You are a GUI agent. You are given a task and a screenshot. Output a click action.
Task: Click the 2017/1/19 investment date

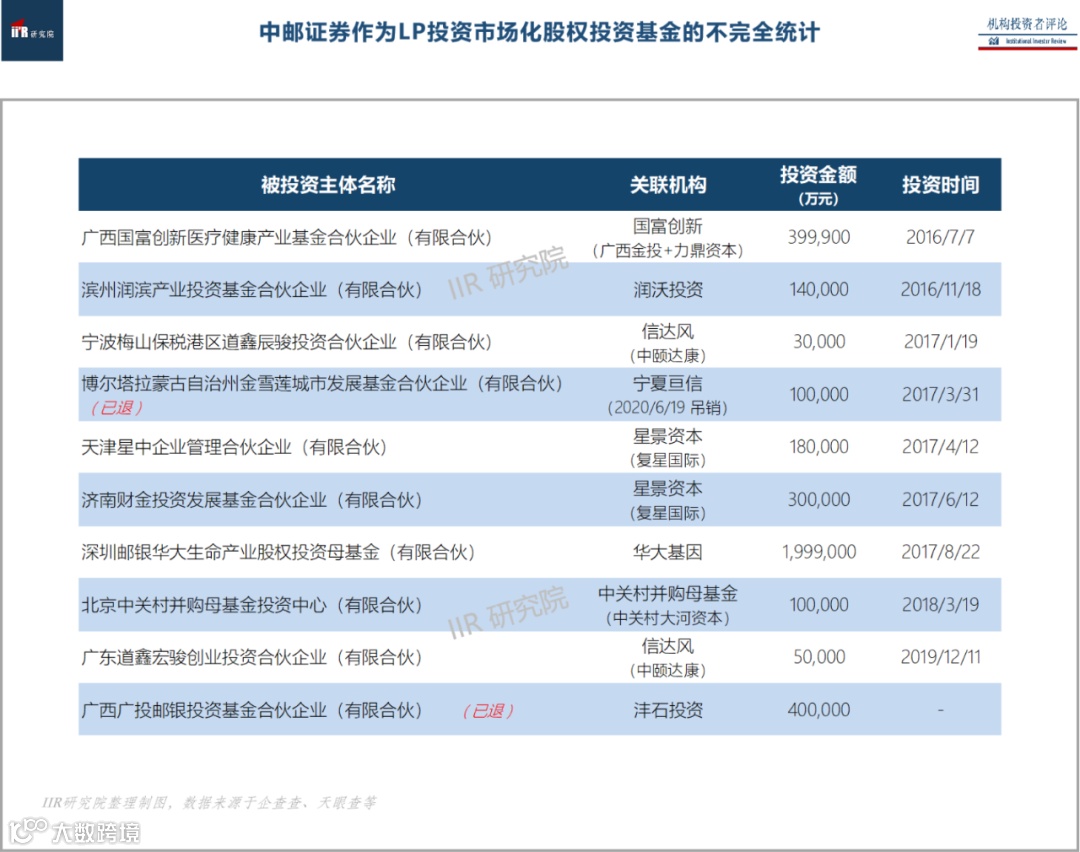tap(940, 342)
